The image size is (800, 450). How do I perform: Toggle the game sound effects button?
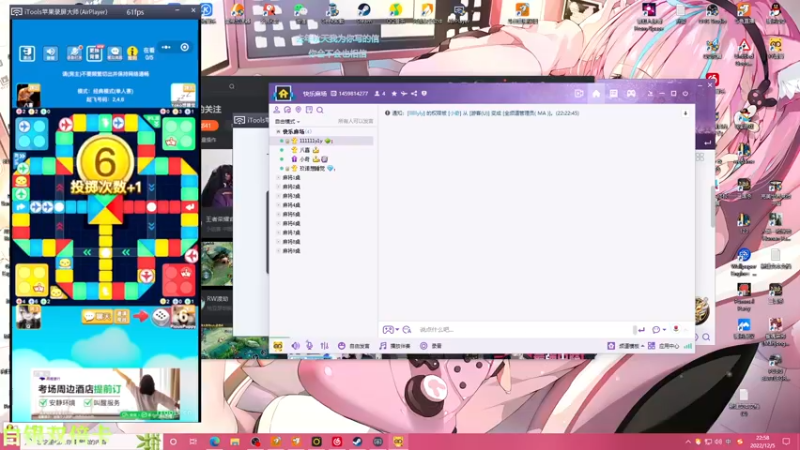click(x=51, y=53)
